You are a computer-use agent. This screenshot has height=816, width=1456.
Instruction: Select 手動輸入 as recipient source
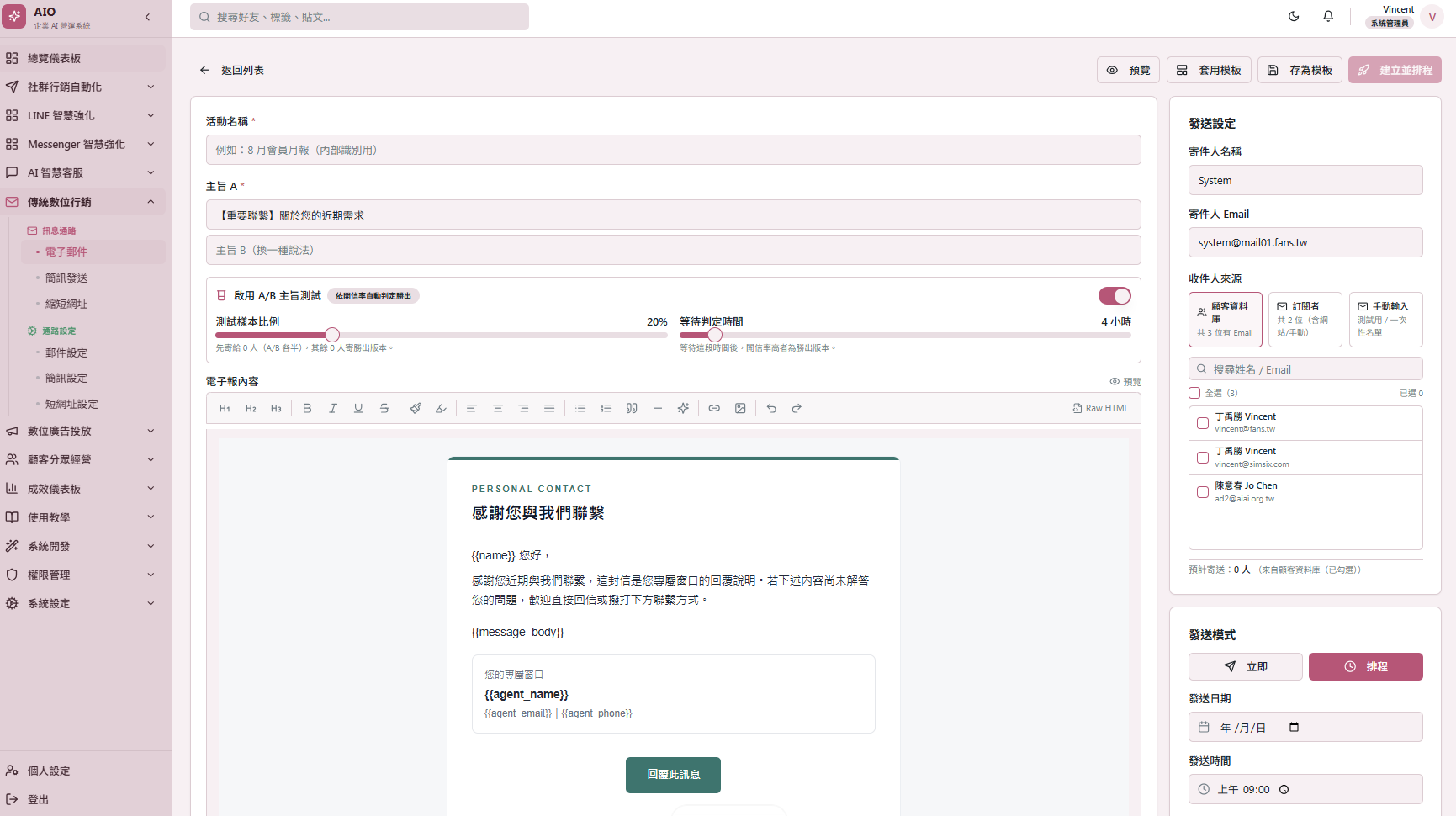pyautogui.click(x=1386, y=320)
